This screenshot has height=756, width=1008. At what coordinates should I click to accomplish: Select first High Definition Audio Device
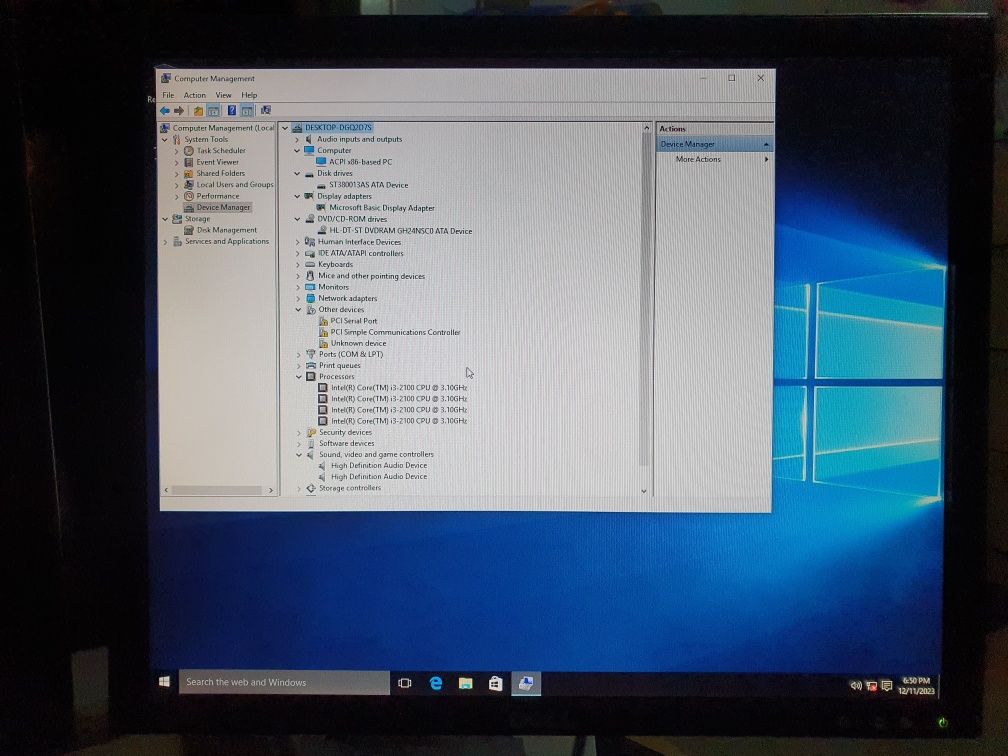(x=379, y=465)
